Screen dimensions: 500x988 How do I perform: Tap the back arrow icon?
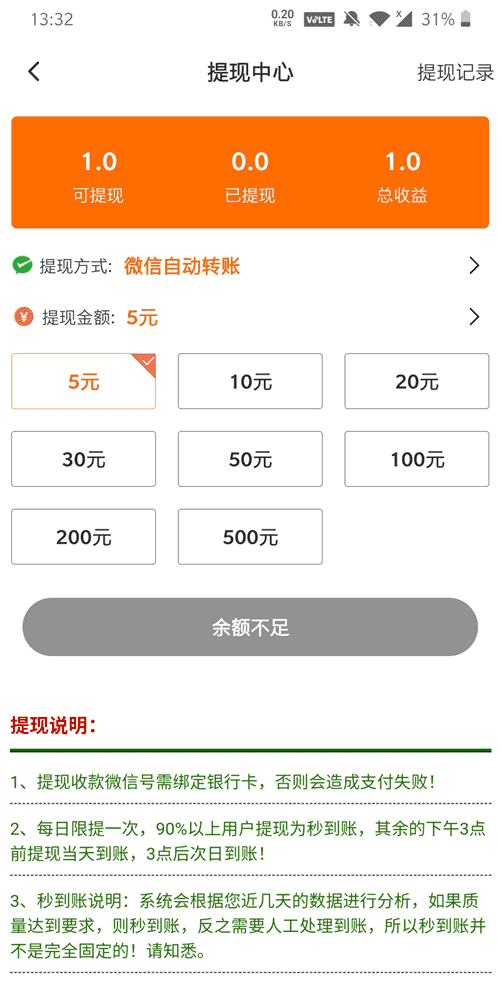(34, 72)
